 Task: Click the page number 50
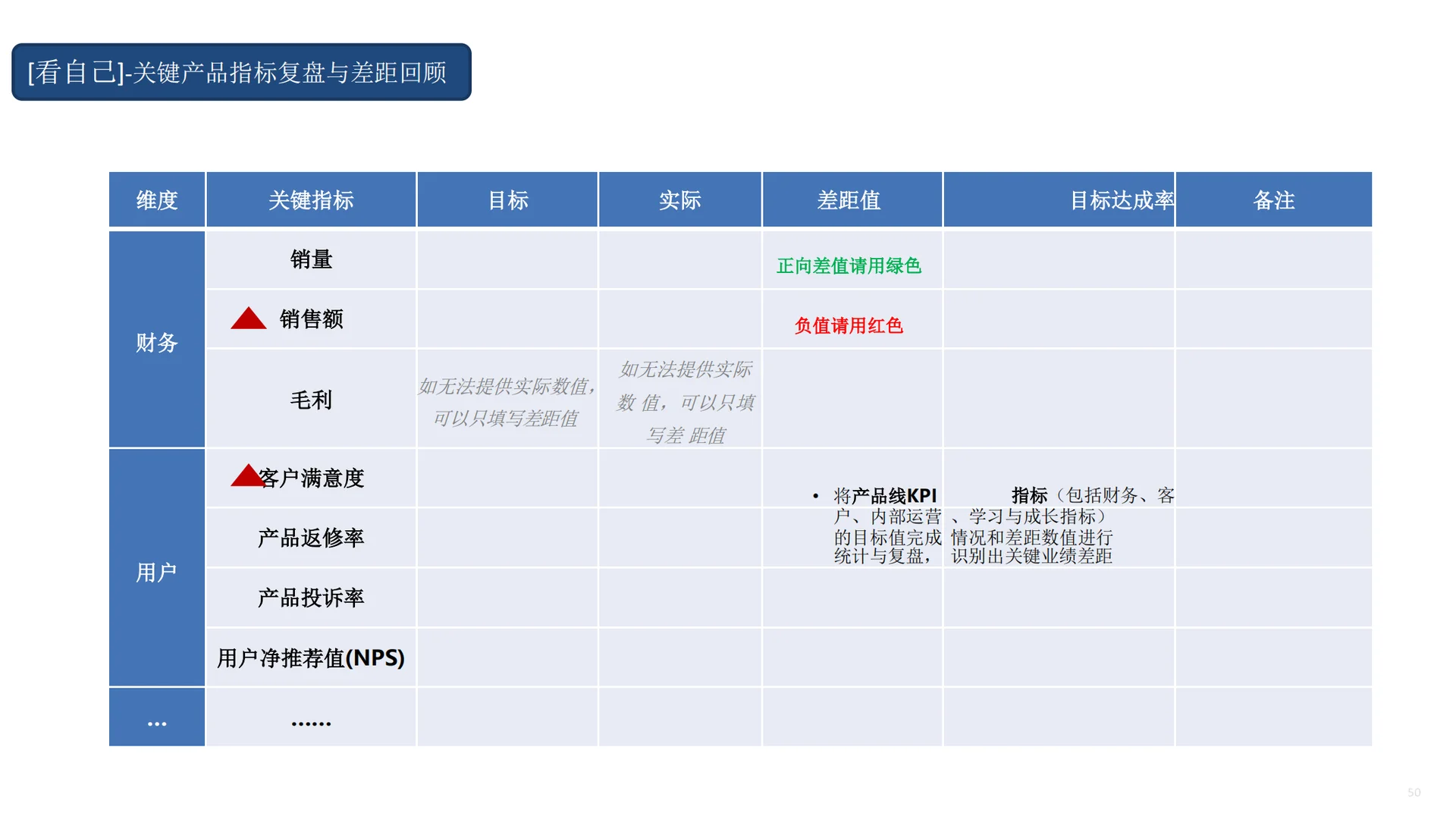coord(1414,792)
